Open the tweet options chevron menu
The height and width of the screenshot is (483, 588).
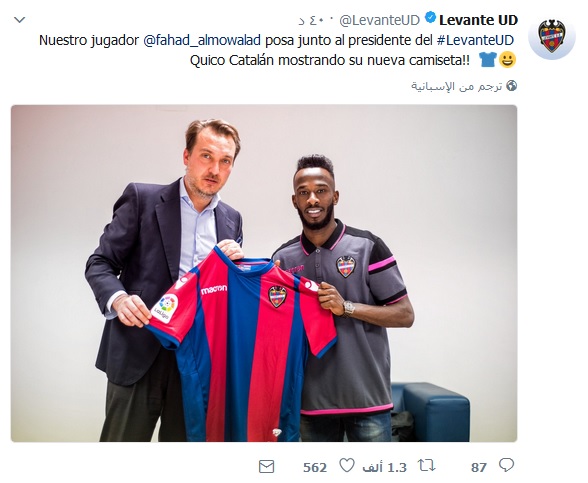[20, 20]
